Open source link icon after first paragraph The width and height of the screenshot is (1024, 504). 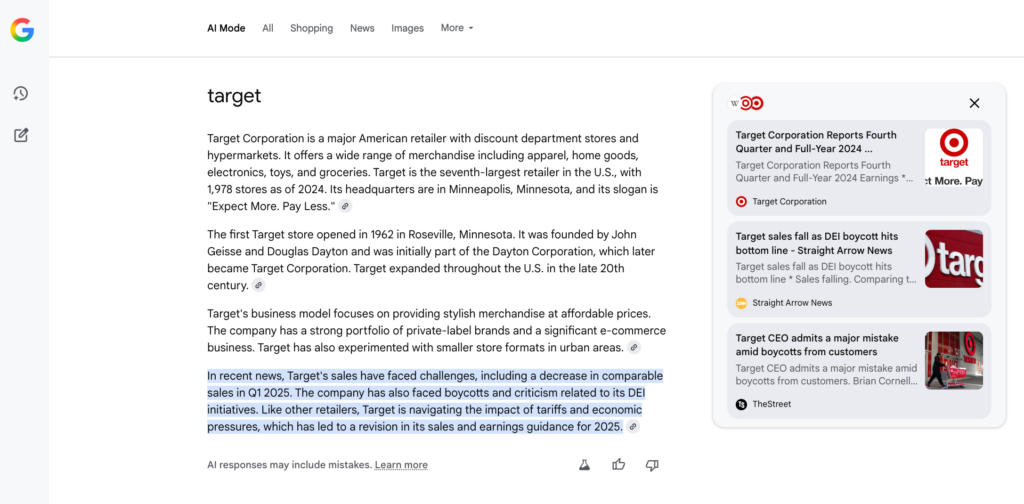pos(345,206)
